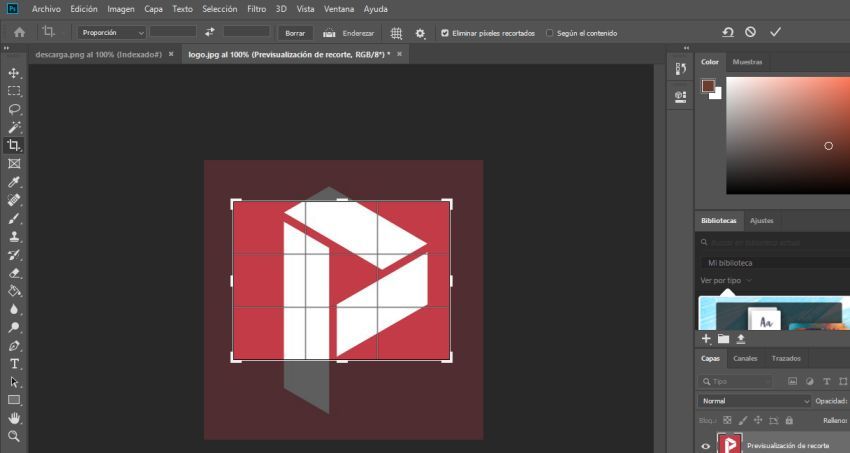The width and height of the screenshot is (850, 453).
Task: Select the Type tool
Action: (14, 364)
